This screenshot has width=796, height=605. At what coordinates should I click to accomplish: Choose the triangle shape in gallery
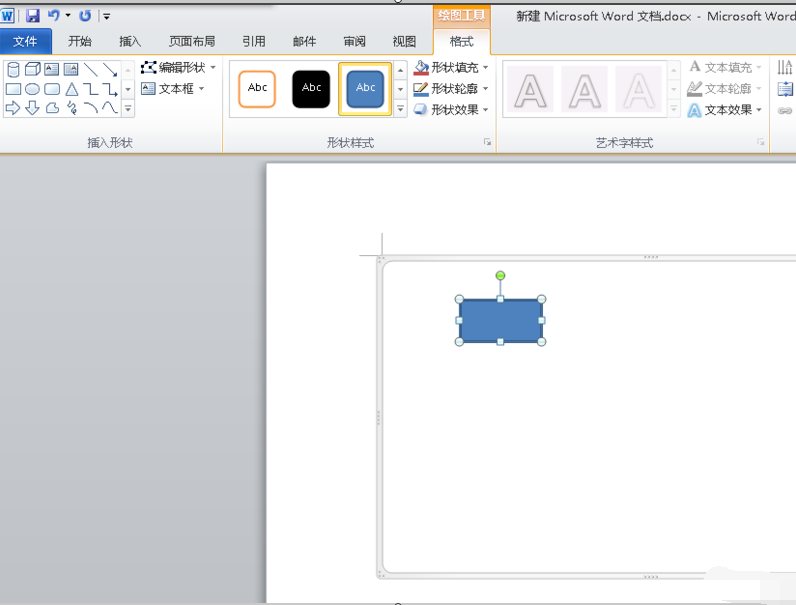click(x=71, y=89)
